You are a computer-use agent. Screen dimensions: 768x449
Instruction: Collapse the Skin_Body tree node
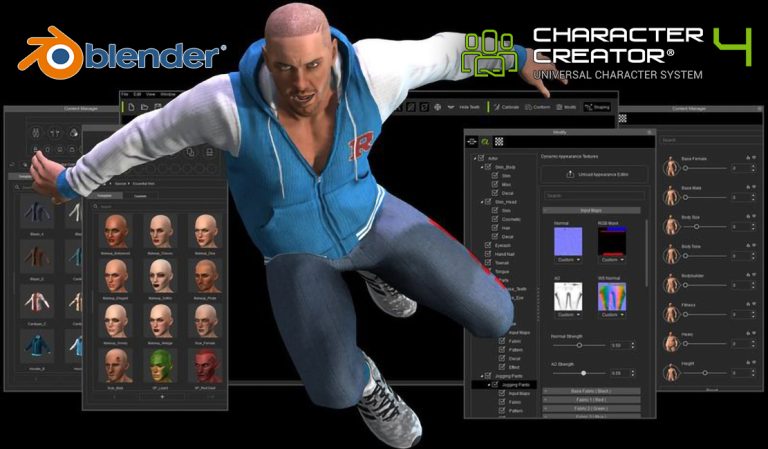[x=481, y=167]
